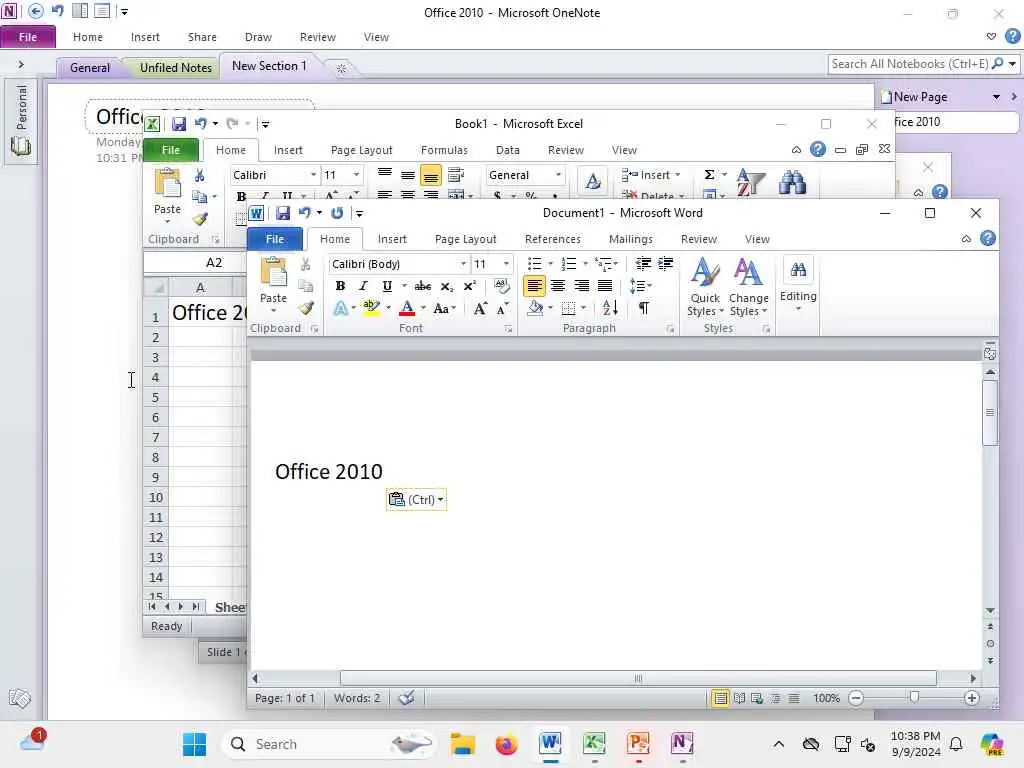Click Bold in Word's Font group
Image resolution: width=1024 pixels, height=768 pixels.
(340, 286)
